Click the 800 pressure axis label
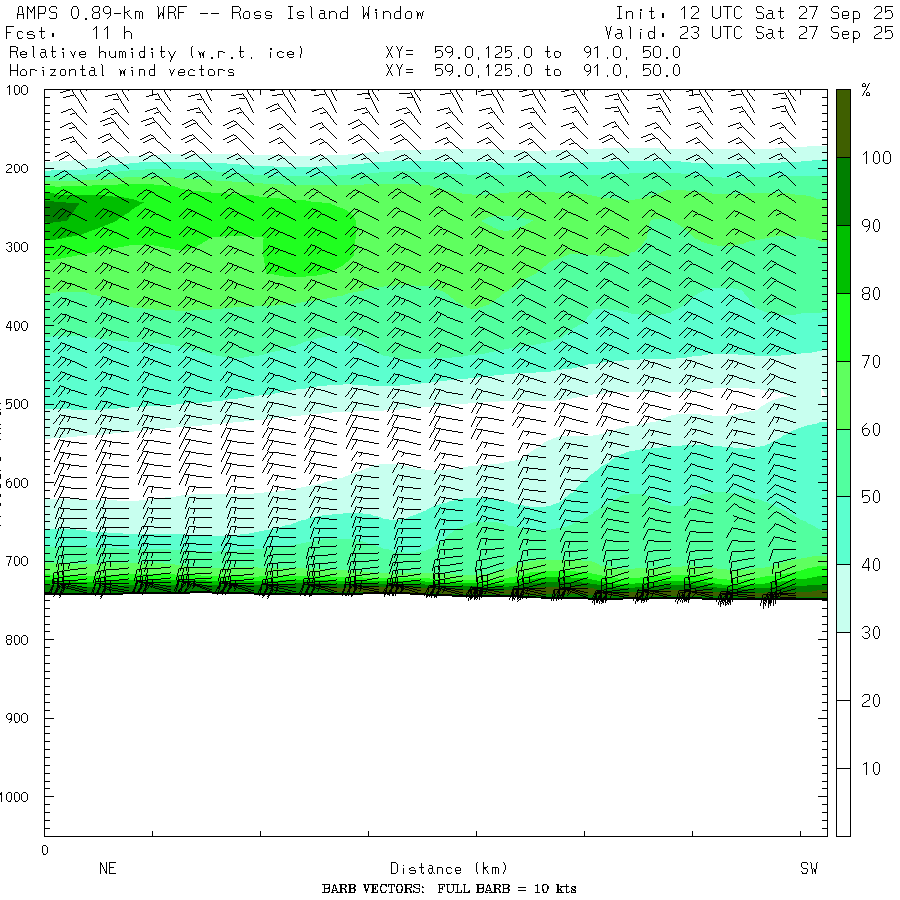 17,639
